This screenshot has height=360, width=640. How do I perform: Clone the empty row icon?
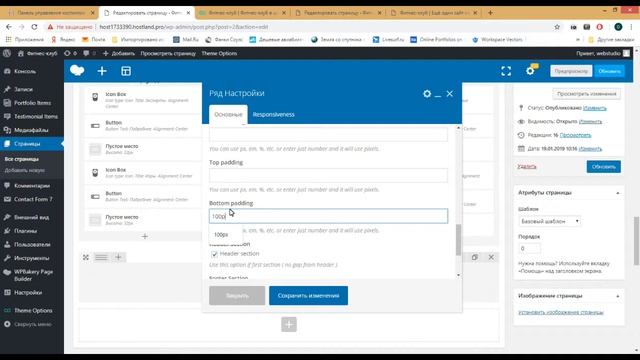coord(474,257)
